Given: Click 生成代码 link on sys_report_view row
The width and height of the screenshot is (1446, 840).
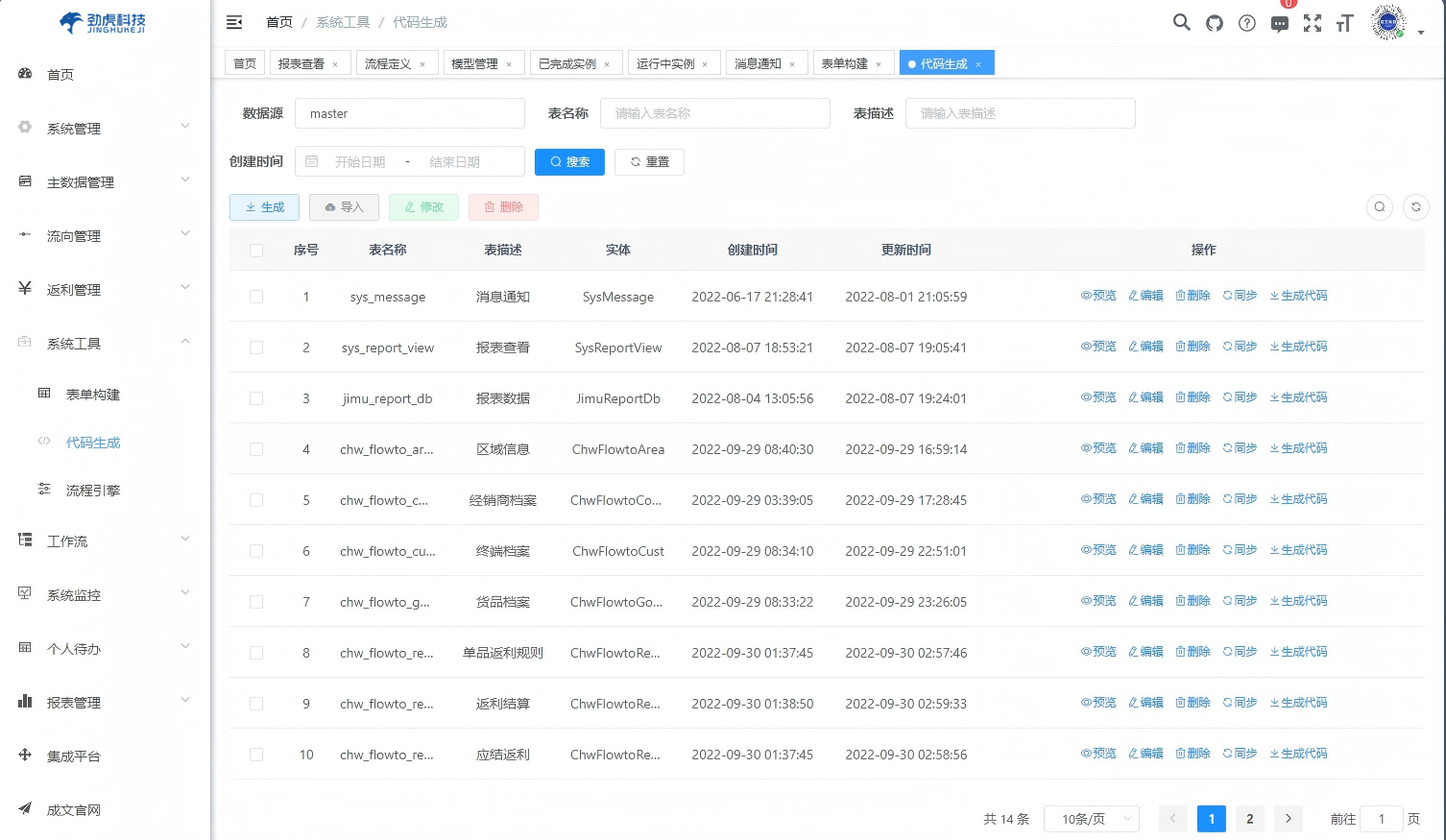Looking at the screenshot, I should (1298, 346).
